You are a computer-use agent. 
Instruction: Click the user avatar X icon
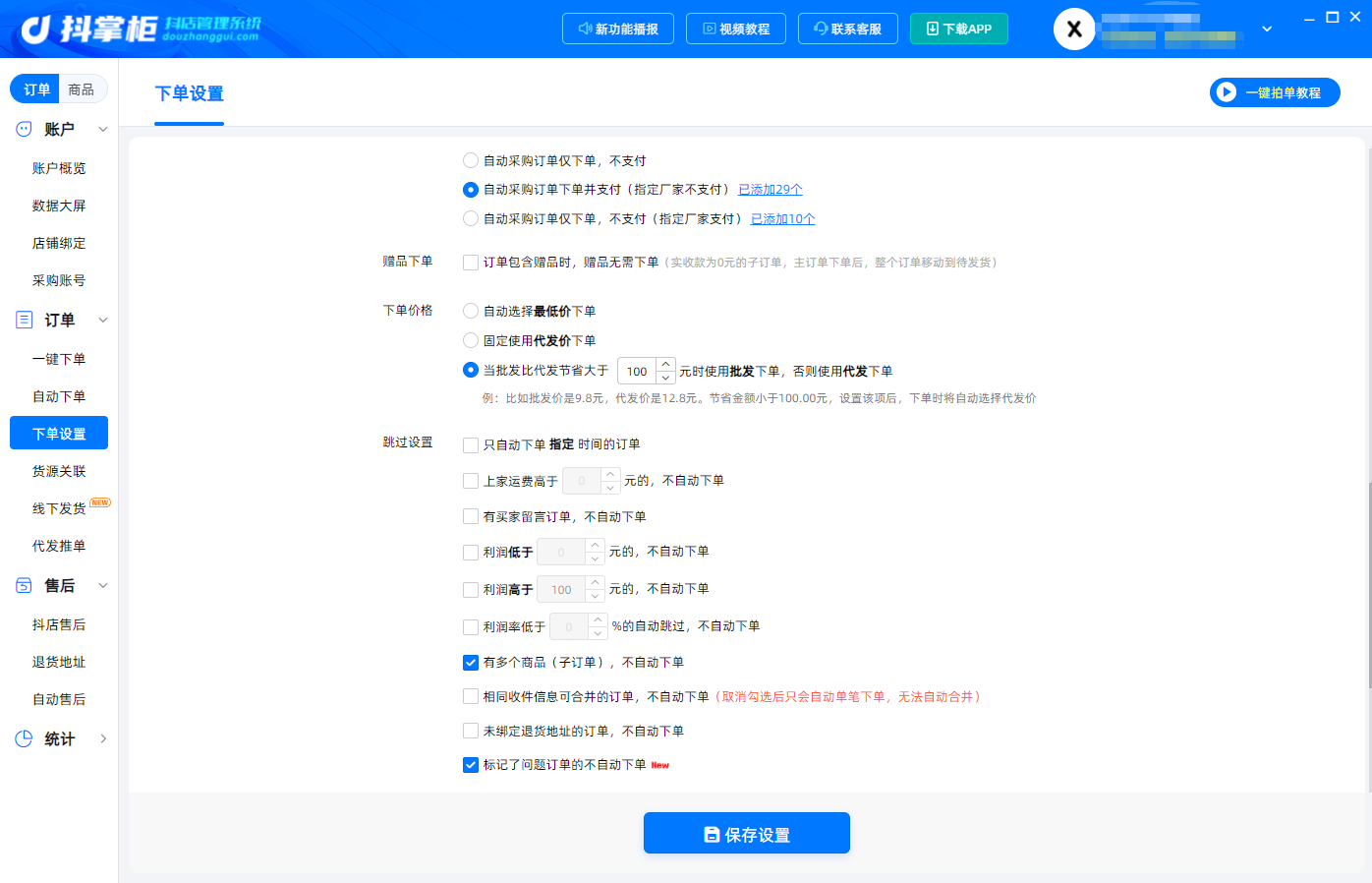[1074, 29]
